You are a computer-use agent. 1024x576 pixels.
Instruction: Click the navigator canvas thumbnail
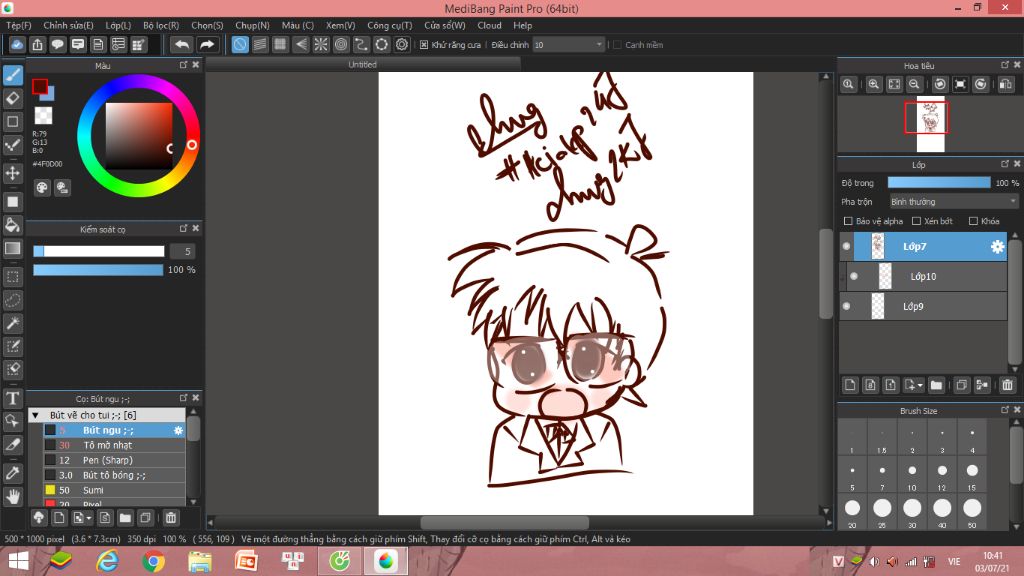coord(930,123)
